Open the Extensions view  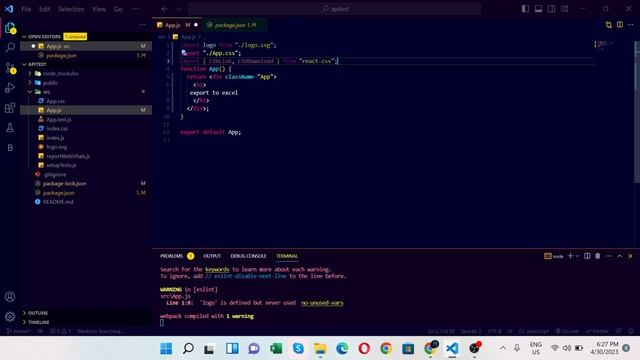(x=10, y=108)
